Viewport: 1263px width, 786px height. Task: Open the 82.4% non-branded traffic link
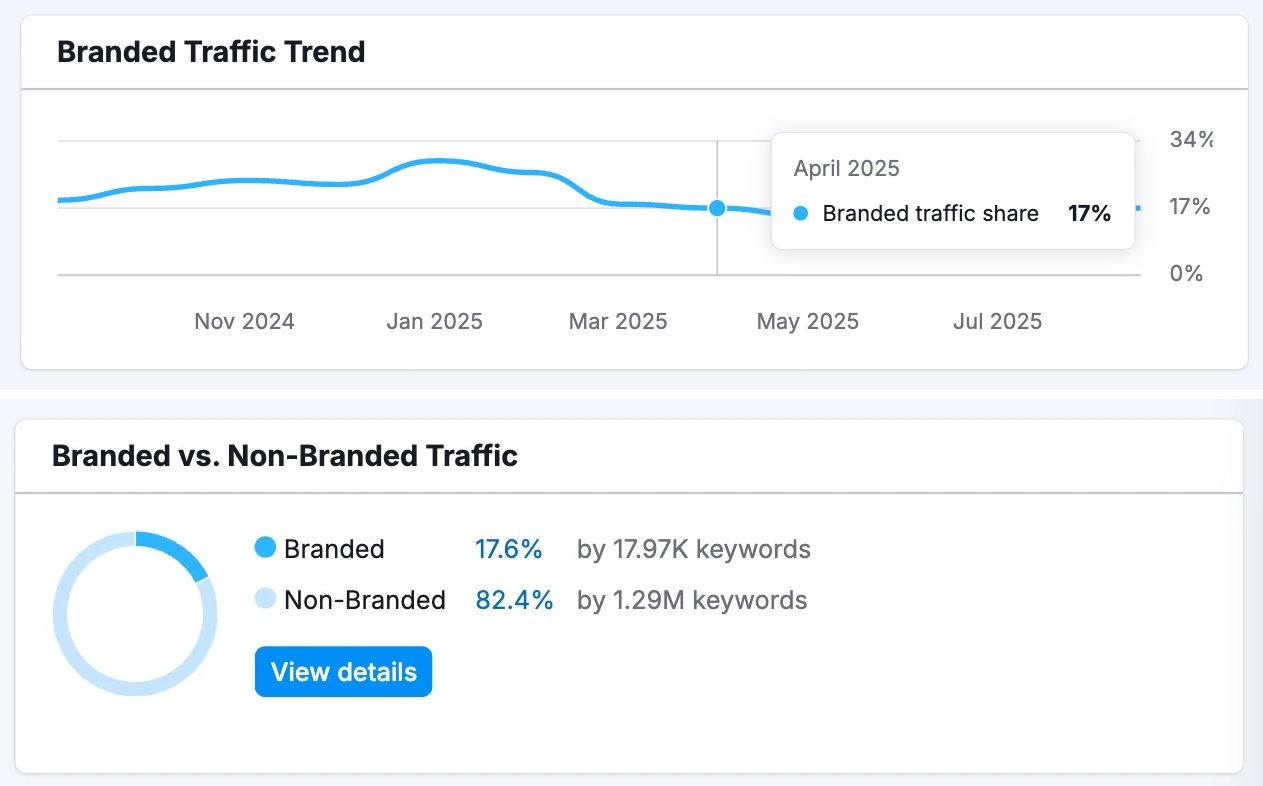pos(514,600)
